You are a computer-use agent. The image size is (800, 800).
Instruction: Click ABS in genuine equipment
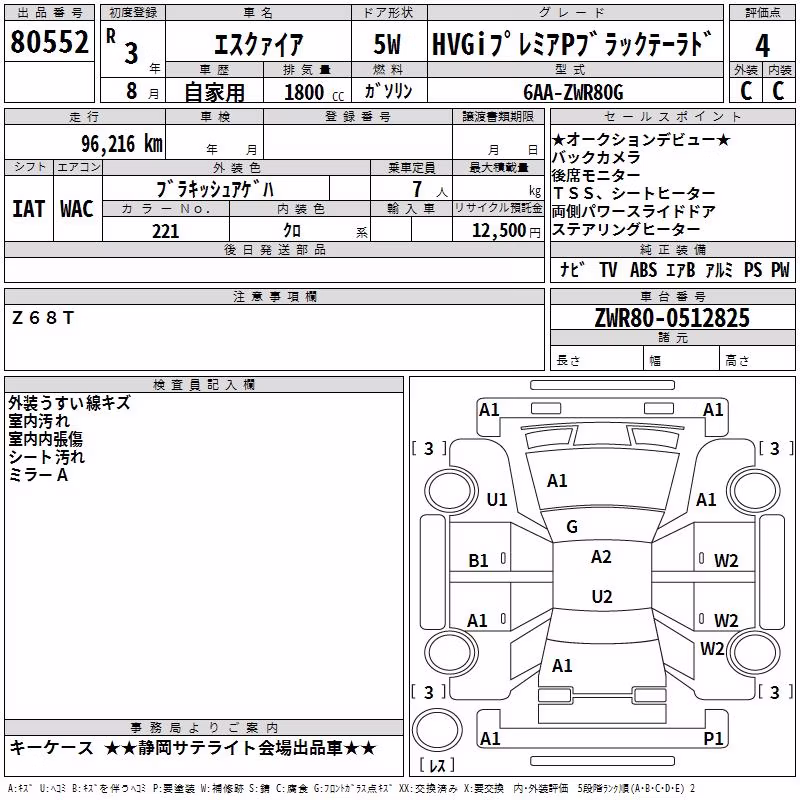643,269
